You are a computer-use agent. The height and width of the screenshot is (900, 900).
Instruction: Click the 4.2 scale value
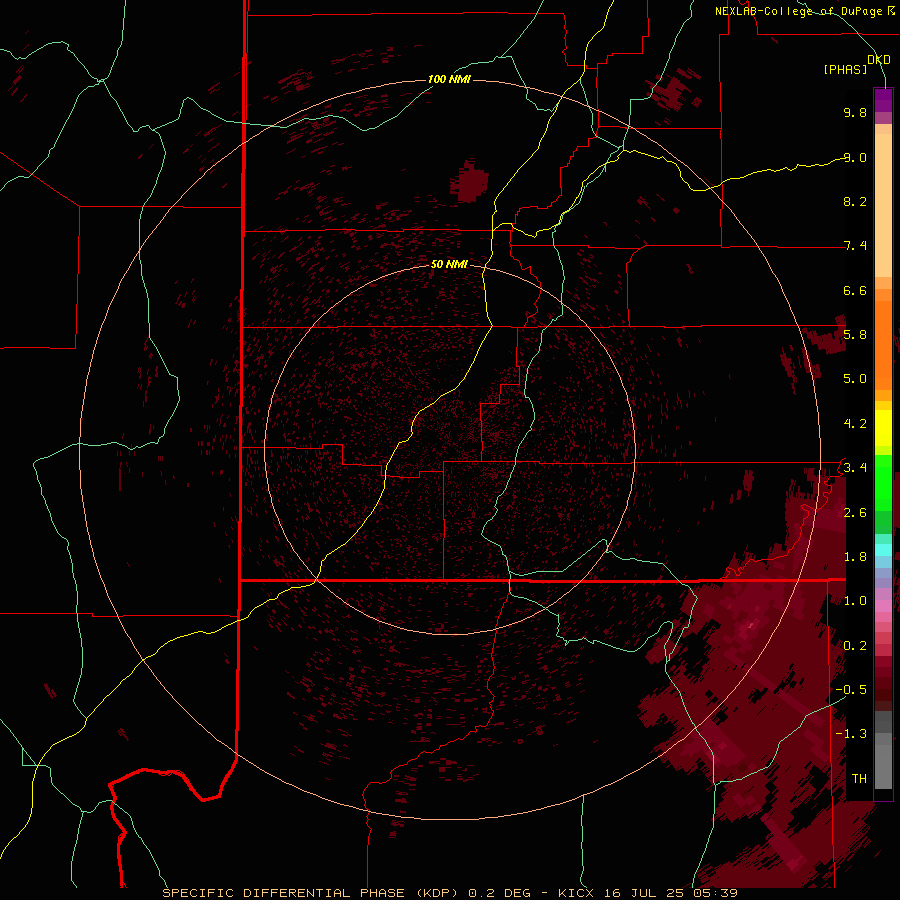point(855,424)
